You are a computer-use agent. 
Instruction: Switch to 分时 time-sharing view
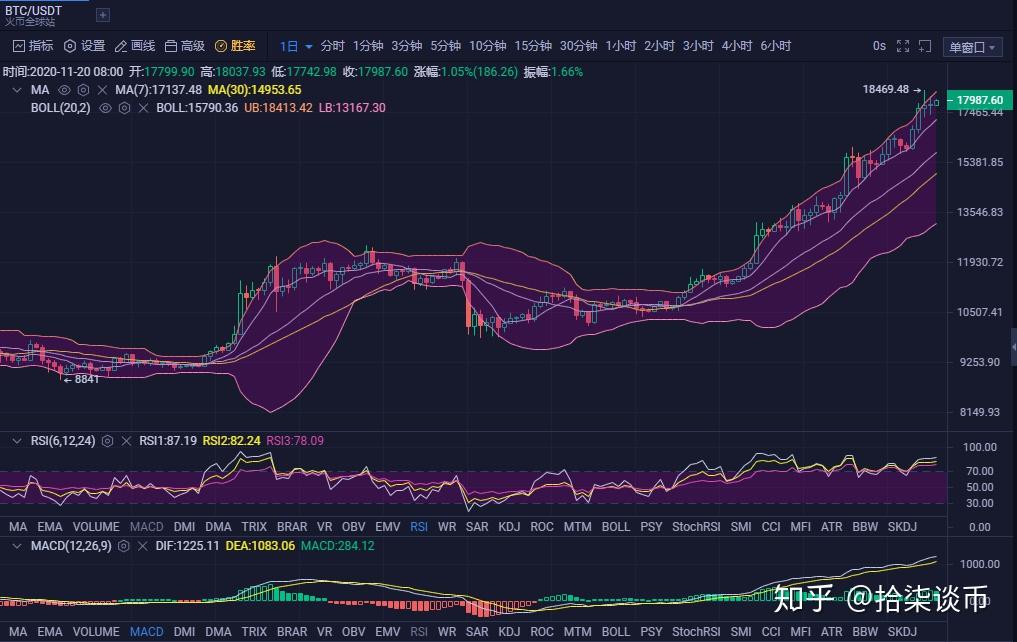click(x=332, y=46)
